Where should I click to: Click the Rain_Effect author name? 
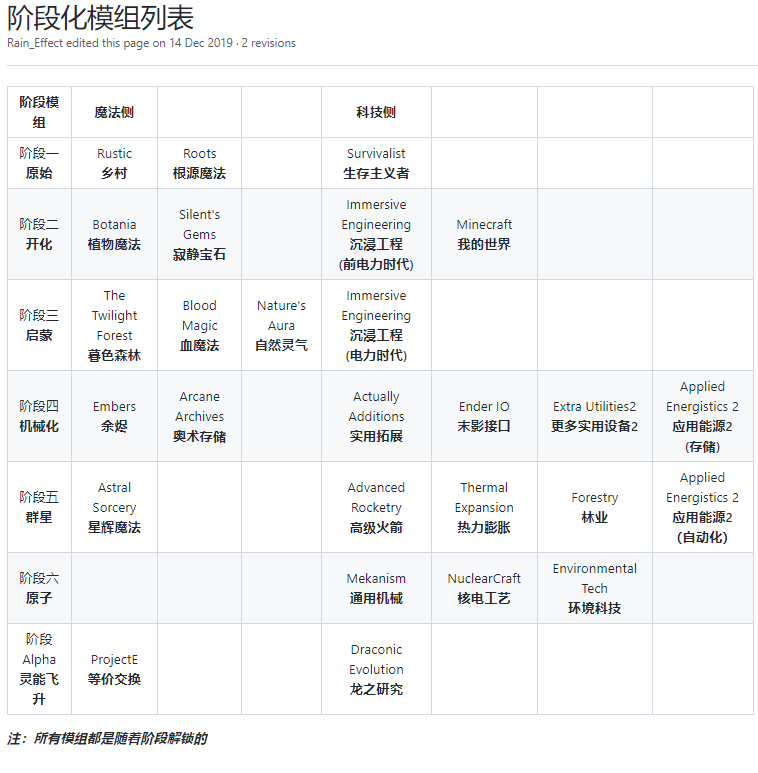(x=35, y=43)
